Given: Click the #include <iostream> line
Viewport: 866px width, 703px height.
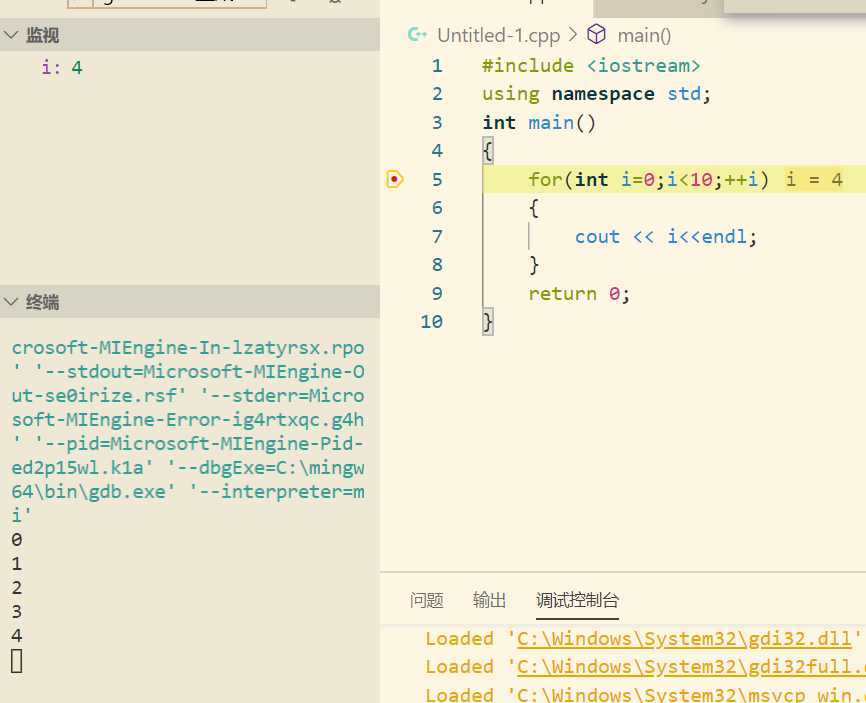Looking at the screenshot, I should pyautogui.click(x=591, y=66).
